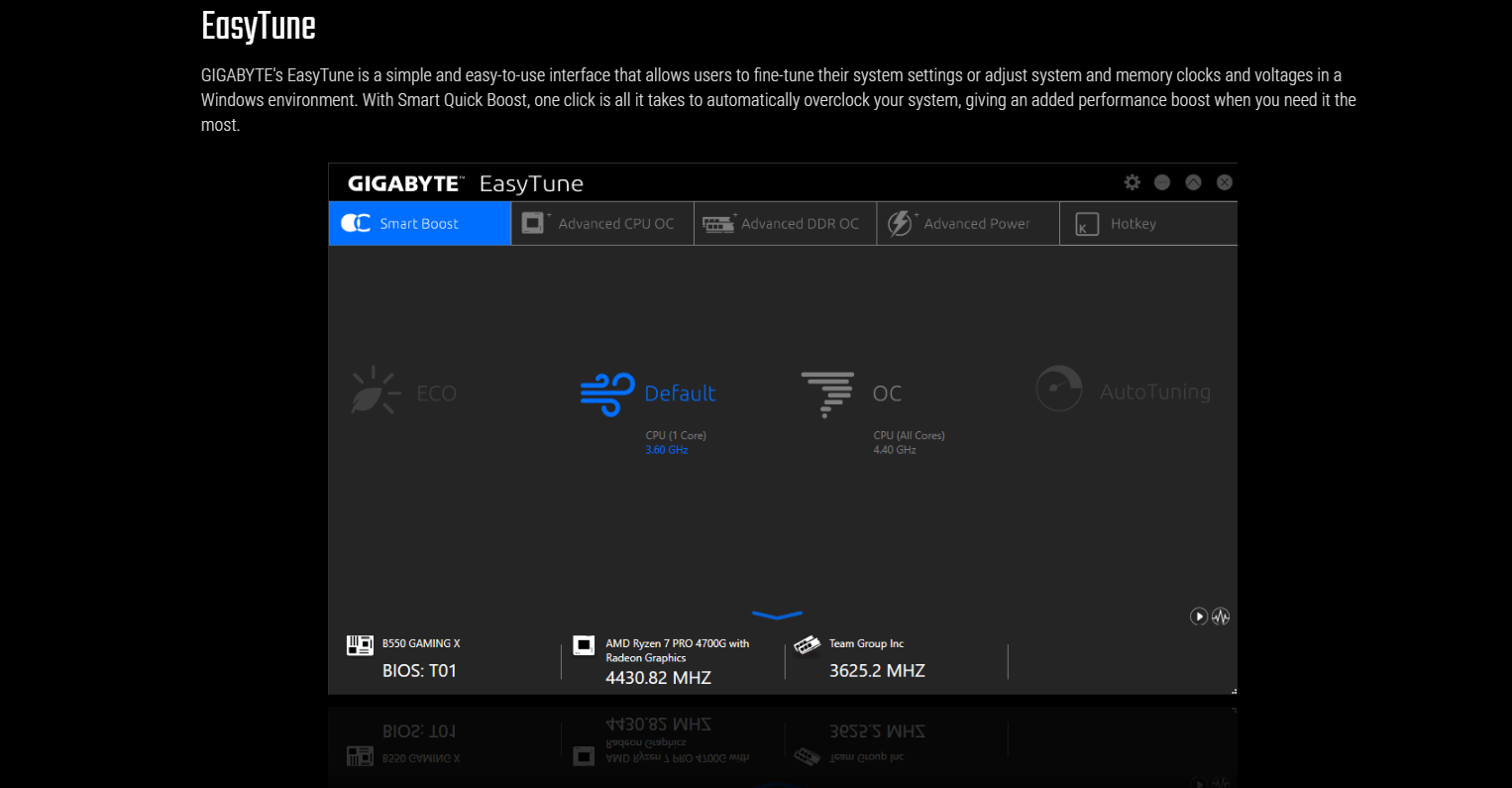Choose the OC tornado mode icon
The image size is (1512, 788).
point(827,394)
